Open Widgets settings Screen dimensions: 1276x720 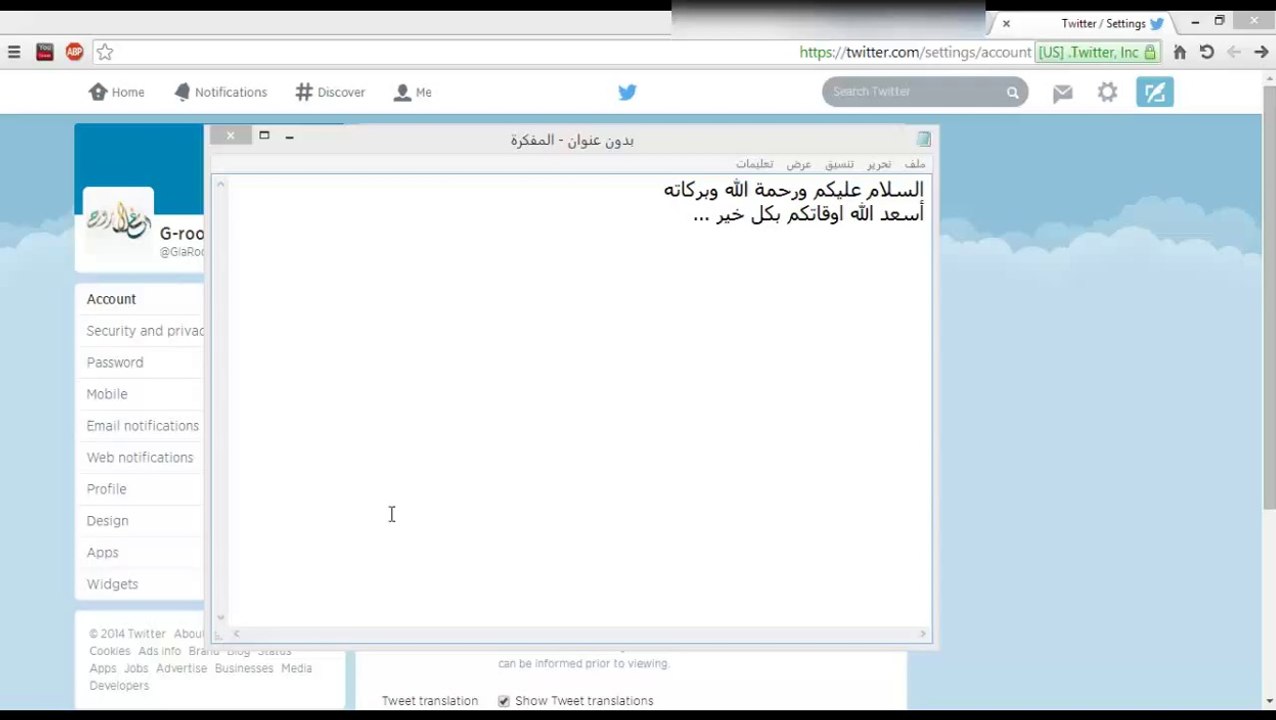coord(112,584)
